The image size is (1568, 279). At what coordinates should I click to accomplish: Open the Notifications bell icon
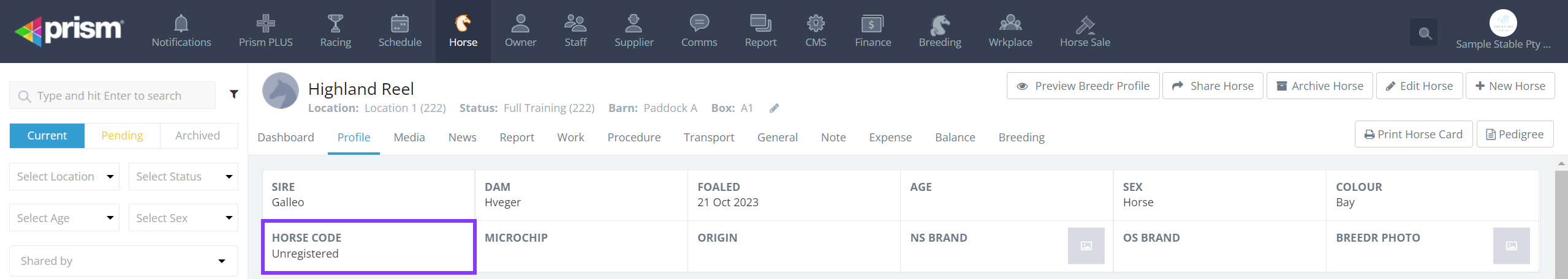(181, 24)
